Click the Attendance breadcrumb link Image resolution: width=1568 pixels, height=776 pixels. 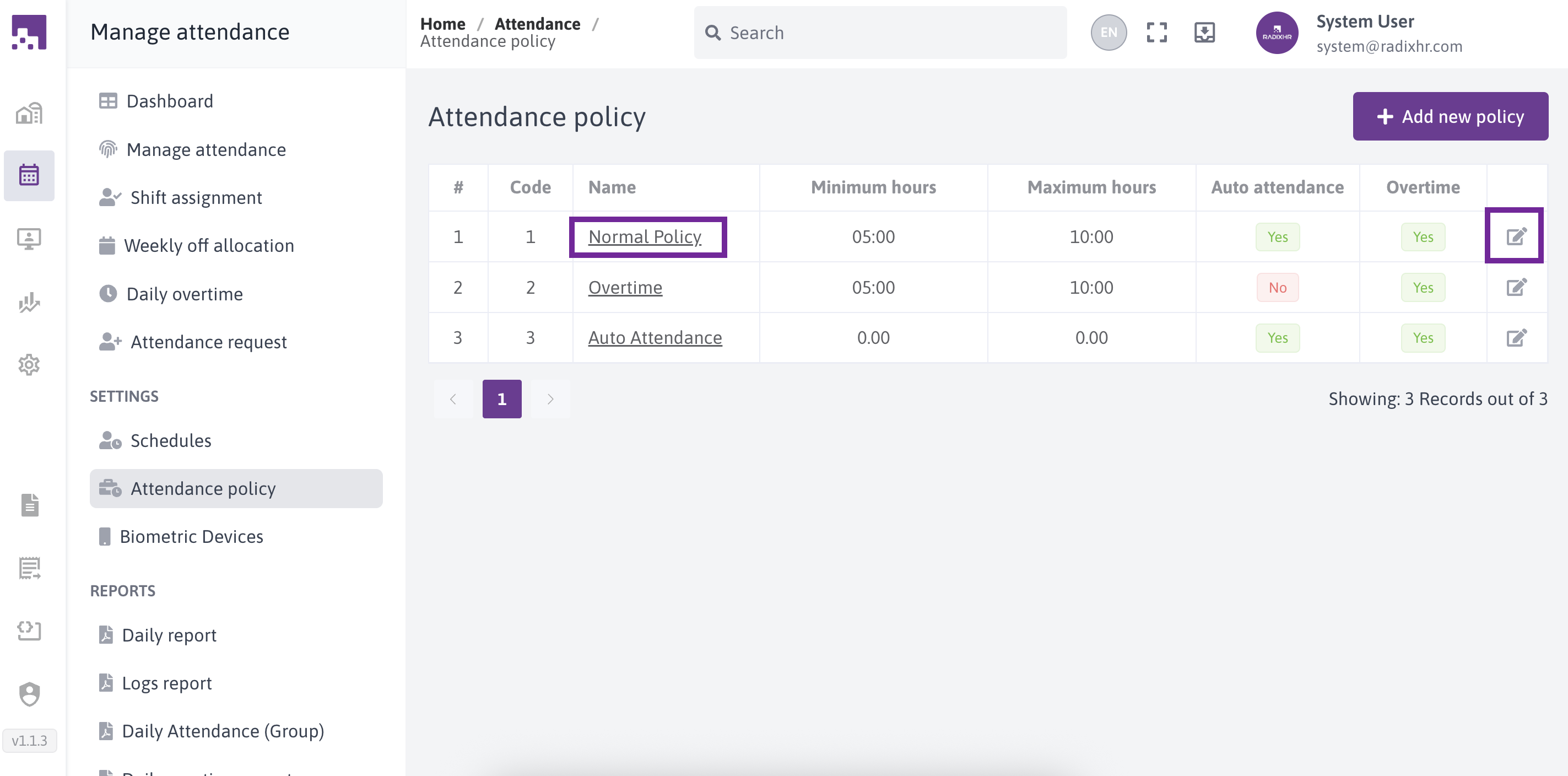point(537,24)
